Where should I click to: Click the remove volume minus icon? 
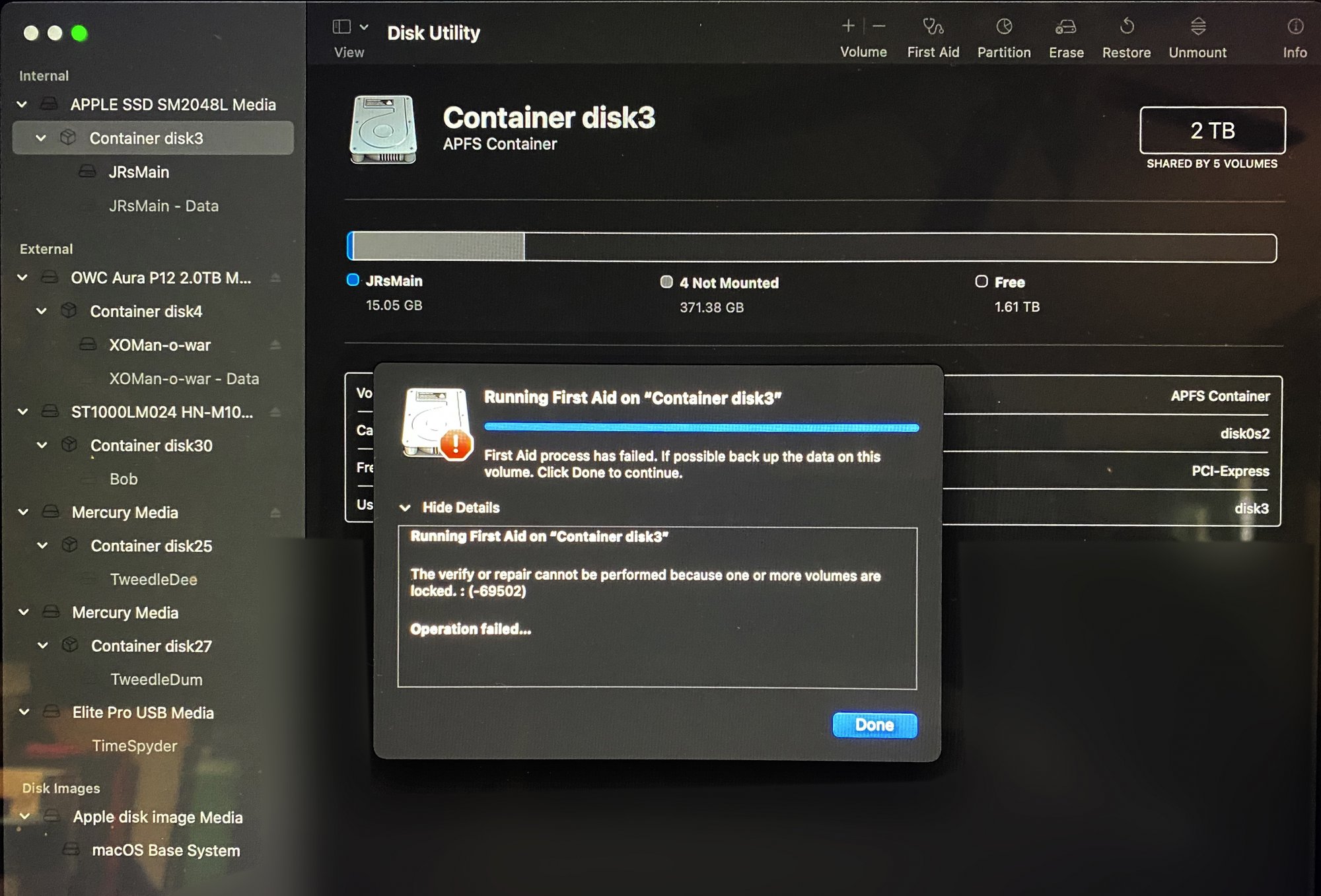879,26
